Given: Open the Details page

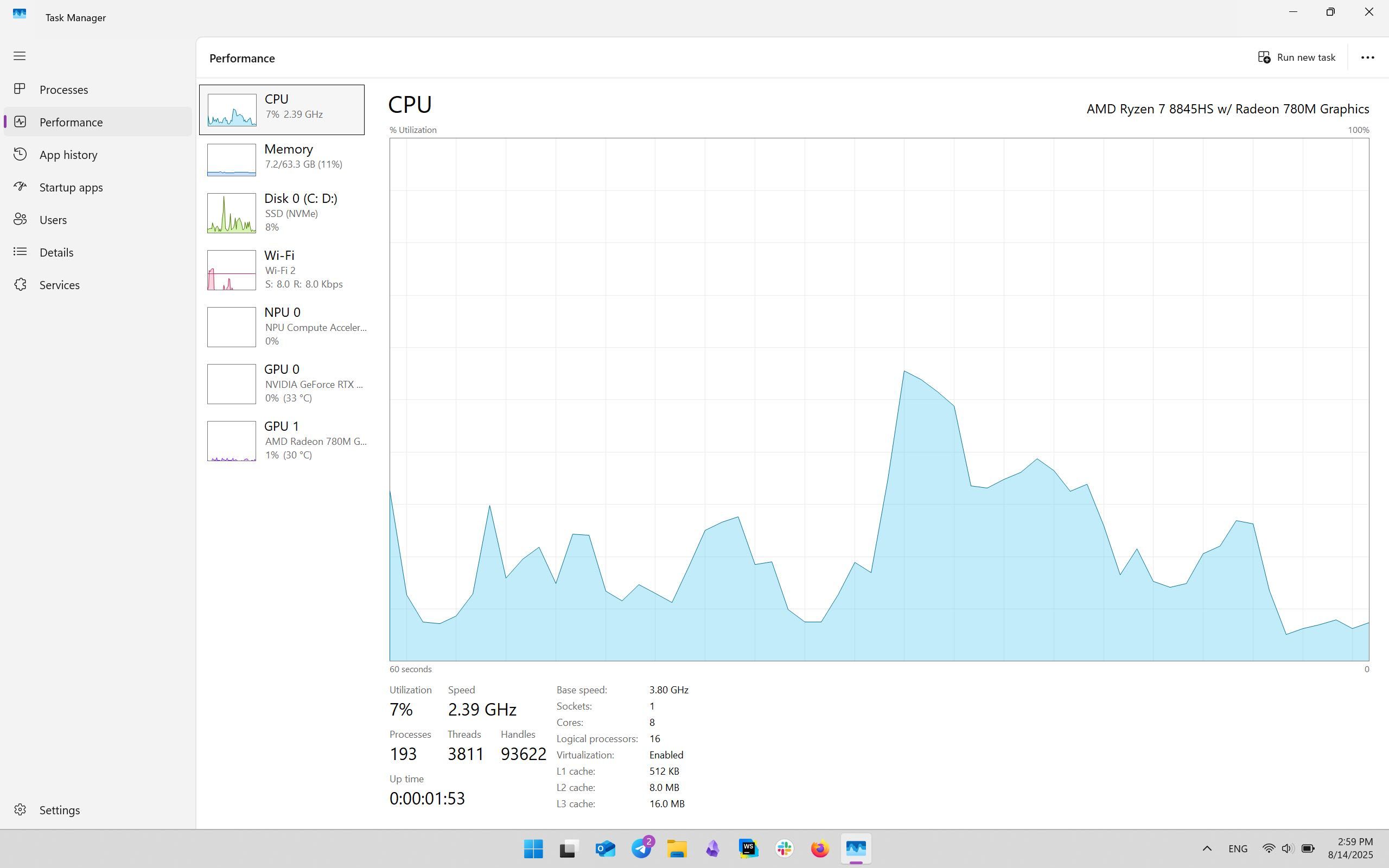Looking at the screenshot, I should [x=98, y=253].
